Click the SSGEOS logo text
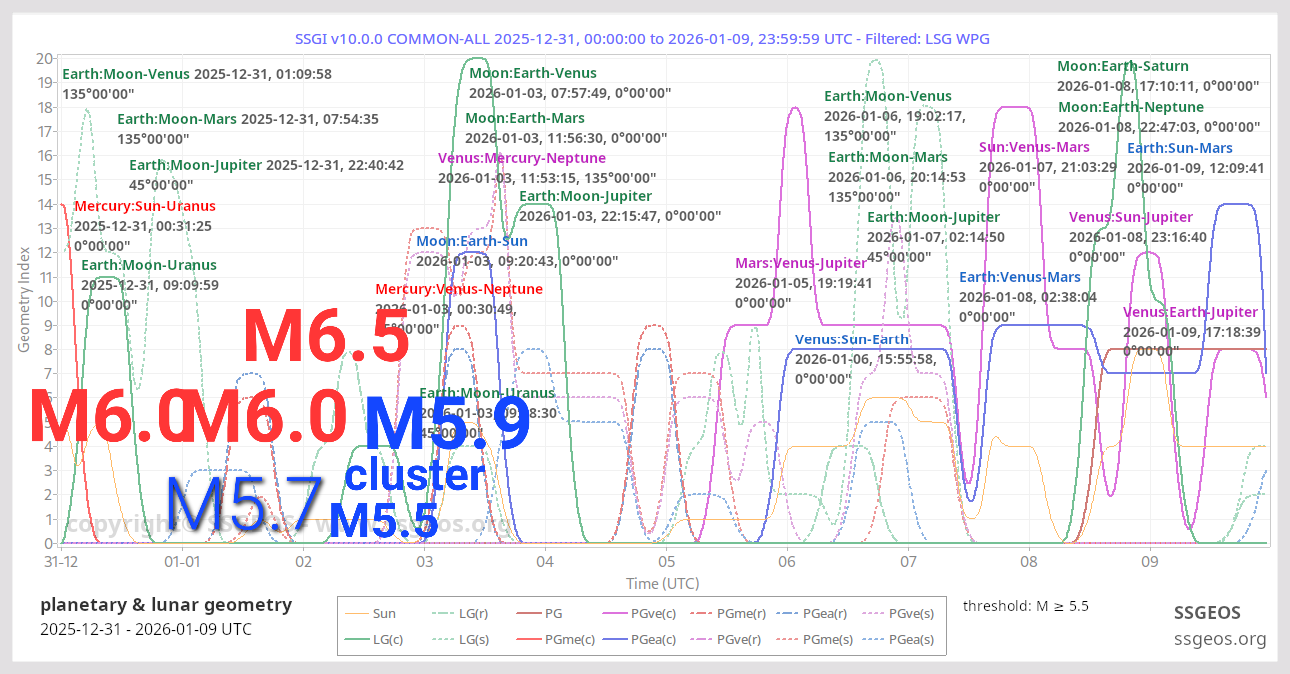The height and width of the screenshot is (674, 1290). [1208, 613]
